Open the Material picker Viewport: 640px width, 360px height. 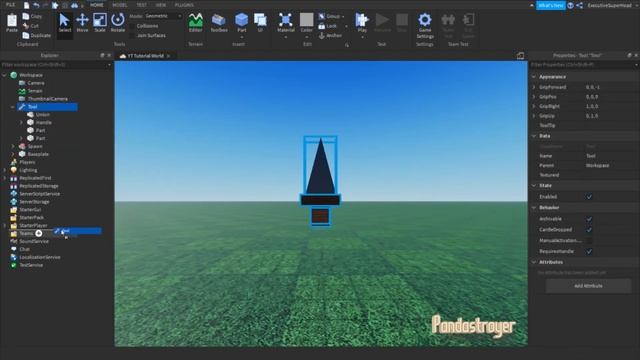(x=286, y=22)
